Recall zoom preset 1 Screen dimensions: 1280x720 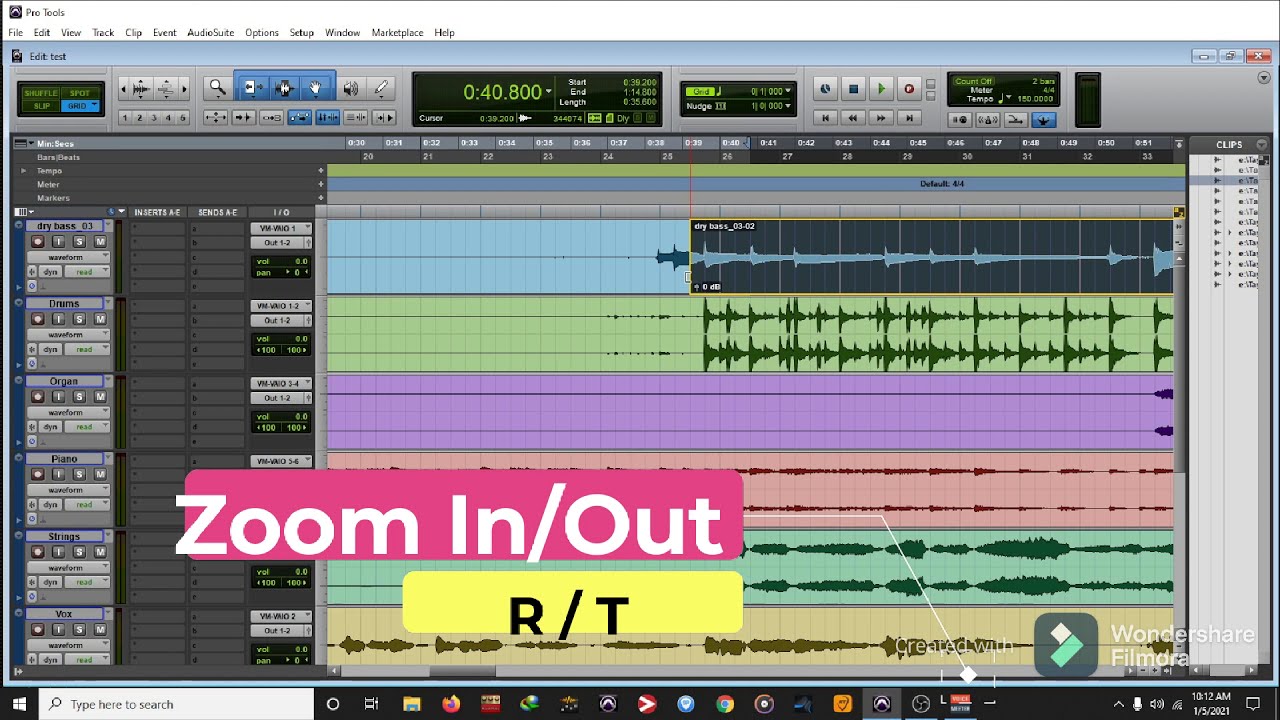click(x=125, y=118)
